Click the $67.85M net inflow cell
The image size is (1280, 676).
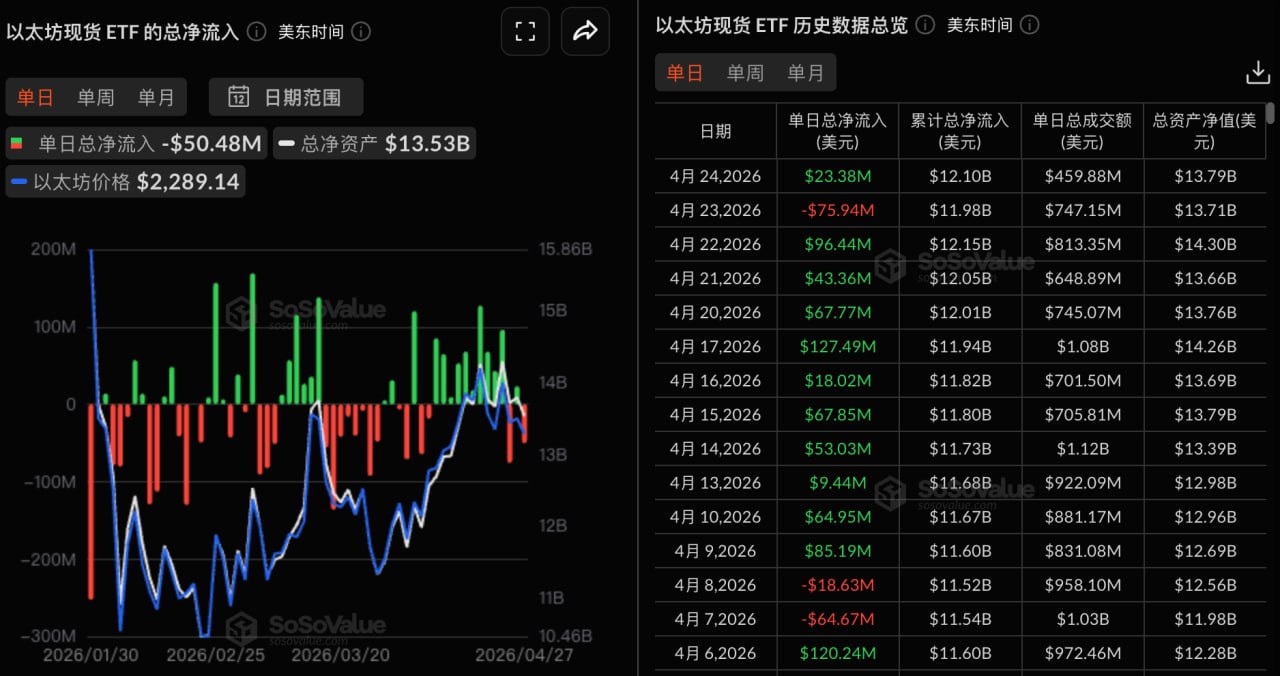(837, 414)
